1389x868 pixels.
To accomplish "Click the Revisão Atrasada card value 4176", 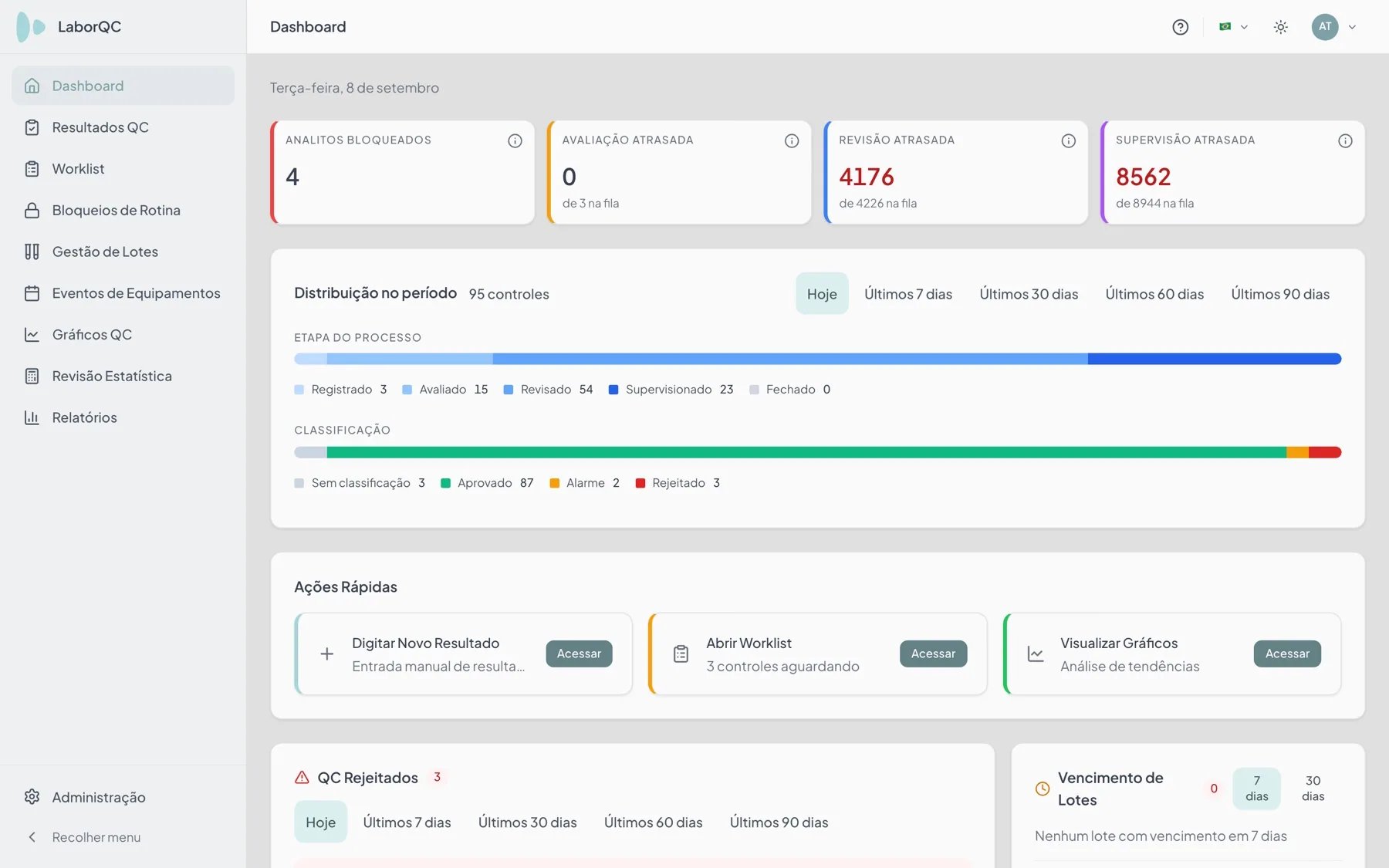I will [x=867, y=177].
